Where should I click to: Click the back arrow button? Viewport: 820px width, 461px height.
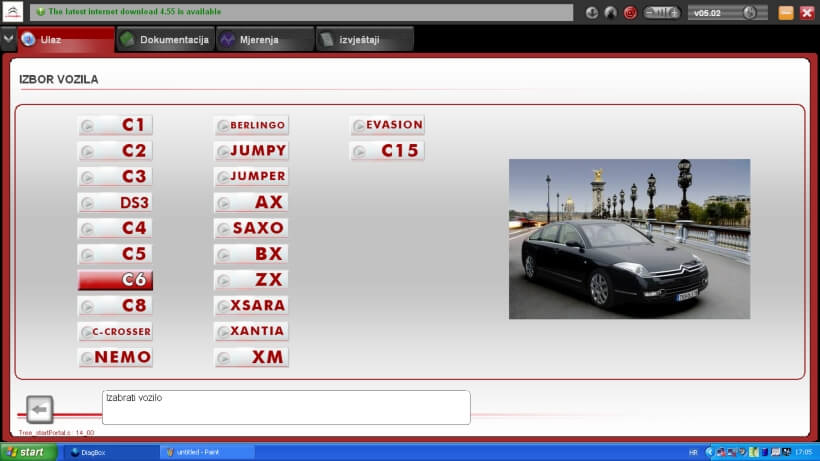click(x=40, y=410)
